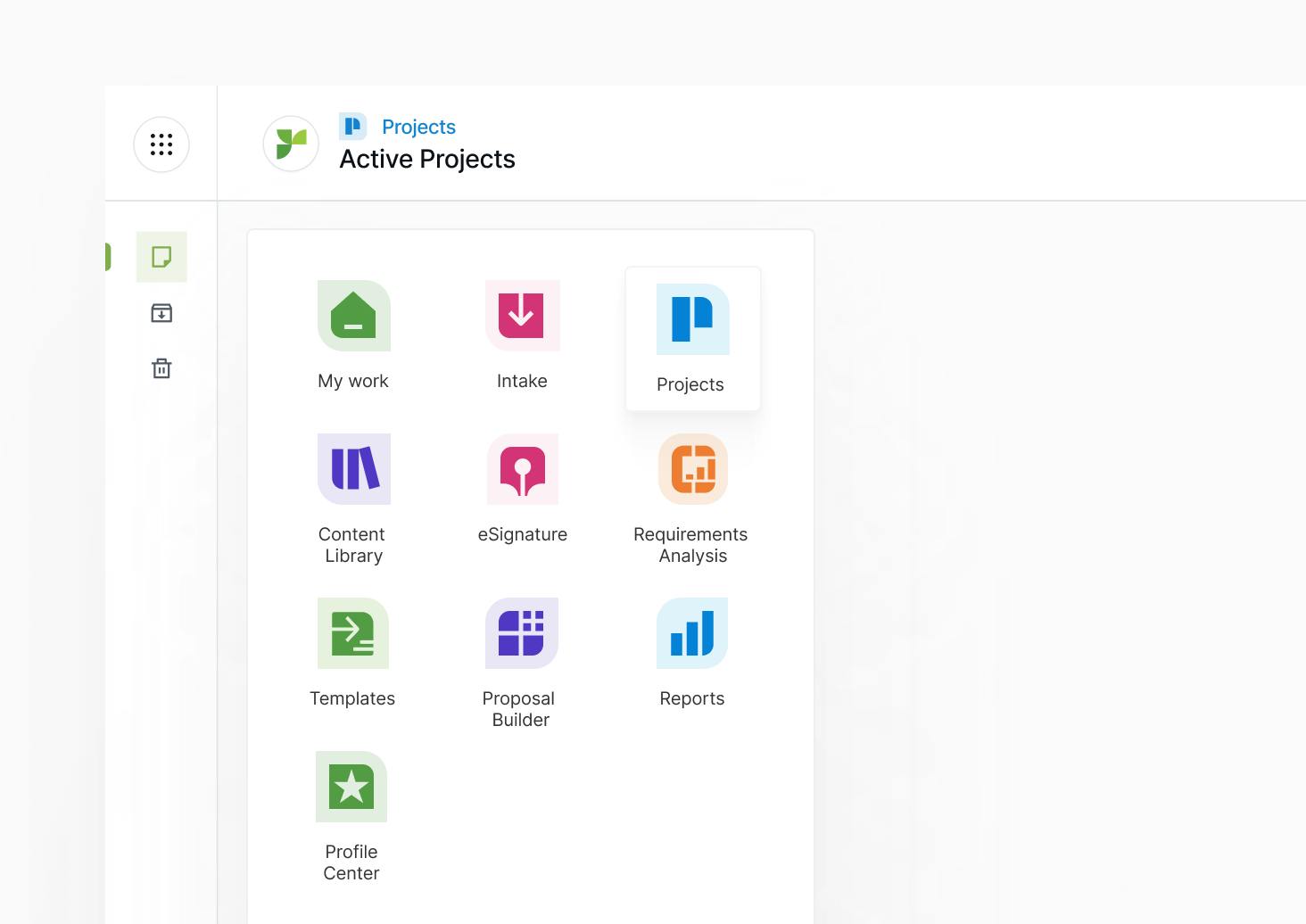Click the Profile Center label
The height and width of the screenshot is (924, 1306).
click(x=351, y=862)
